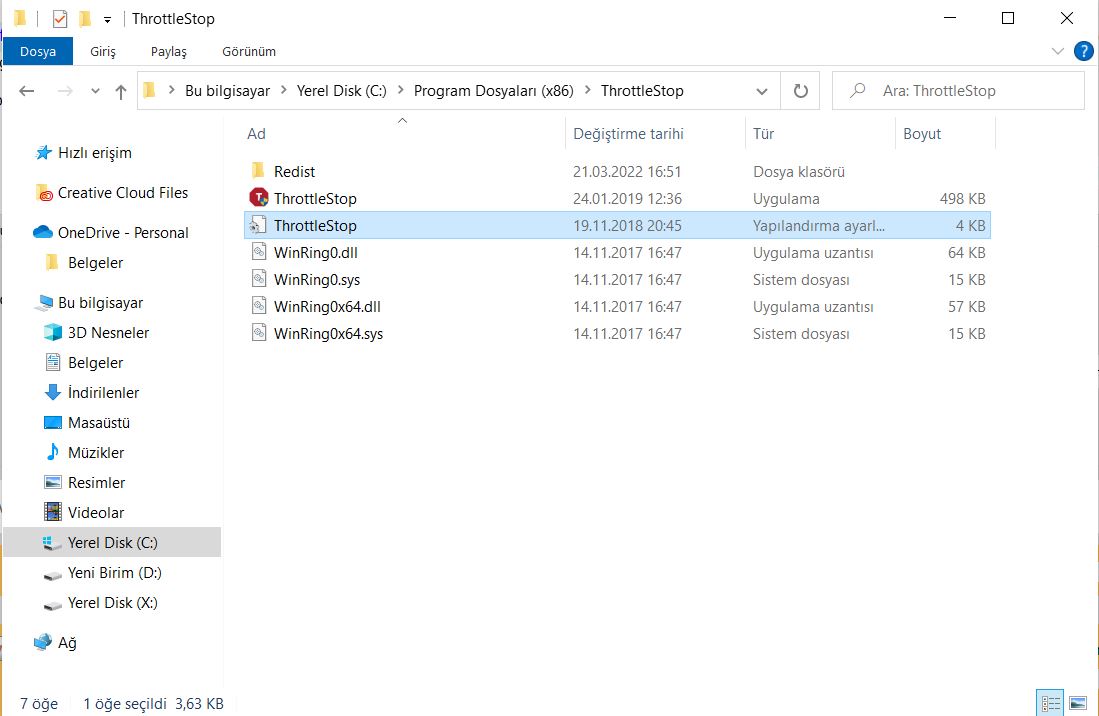Expand the address bar history dropdown
Viewport: 1099px width, 716px height.
762,91
